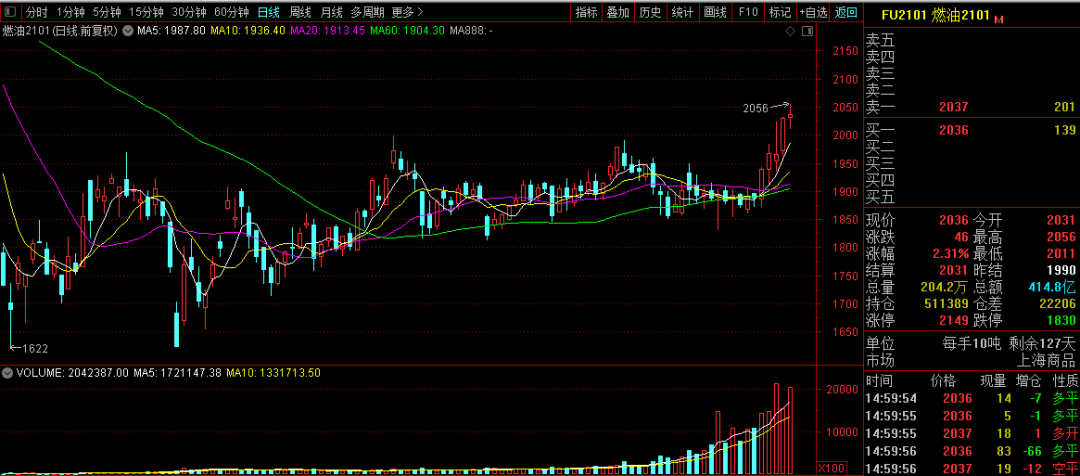Switch to the 60分钟 period tab
This screenshot has height=476, width=1080.
click(231, 12)
